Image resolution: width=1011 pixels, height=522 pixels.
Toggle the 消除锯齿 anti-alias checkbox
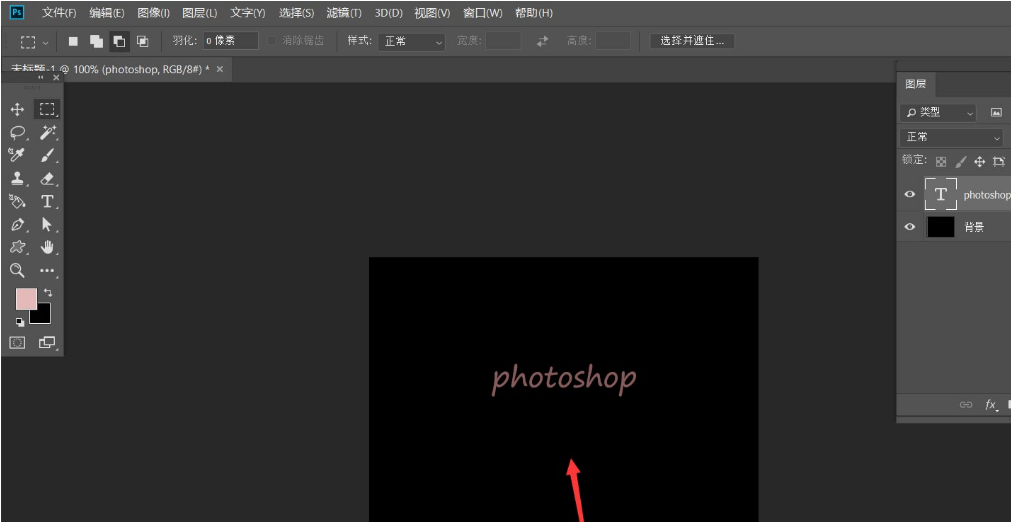tap(271, 41)
